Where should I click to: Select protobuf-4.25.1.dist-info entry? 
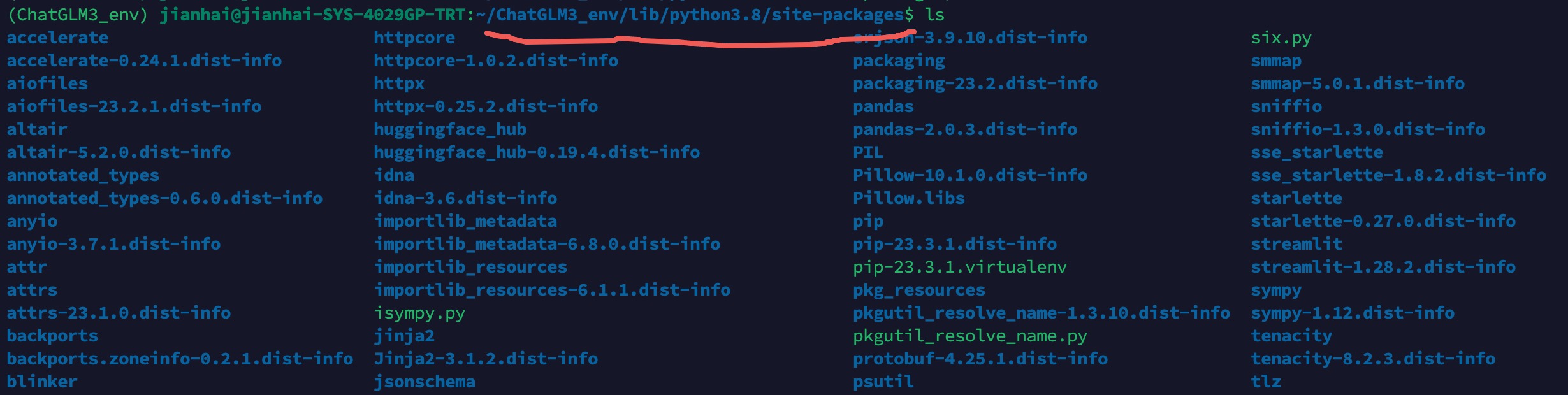tap(980, 359)
